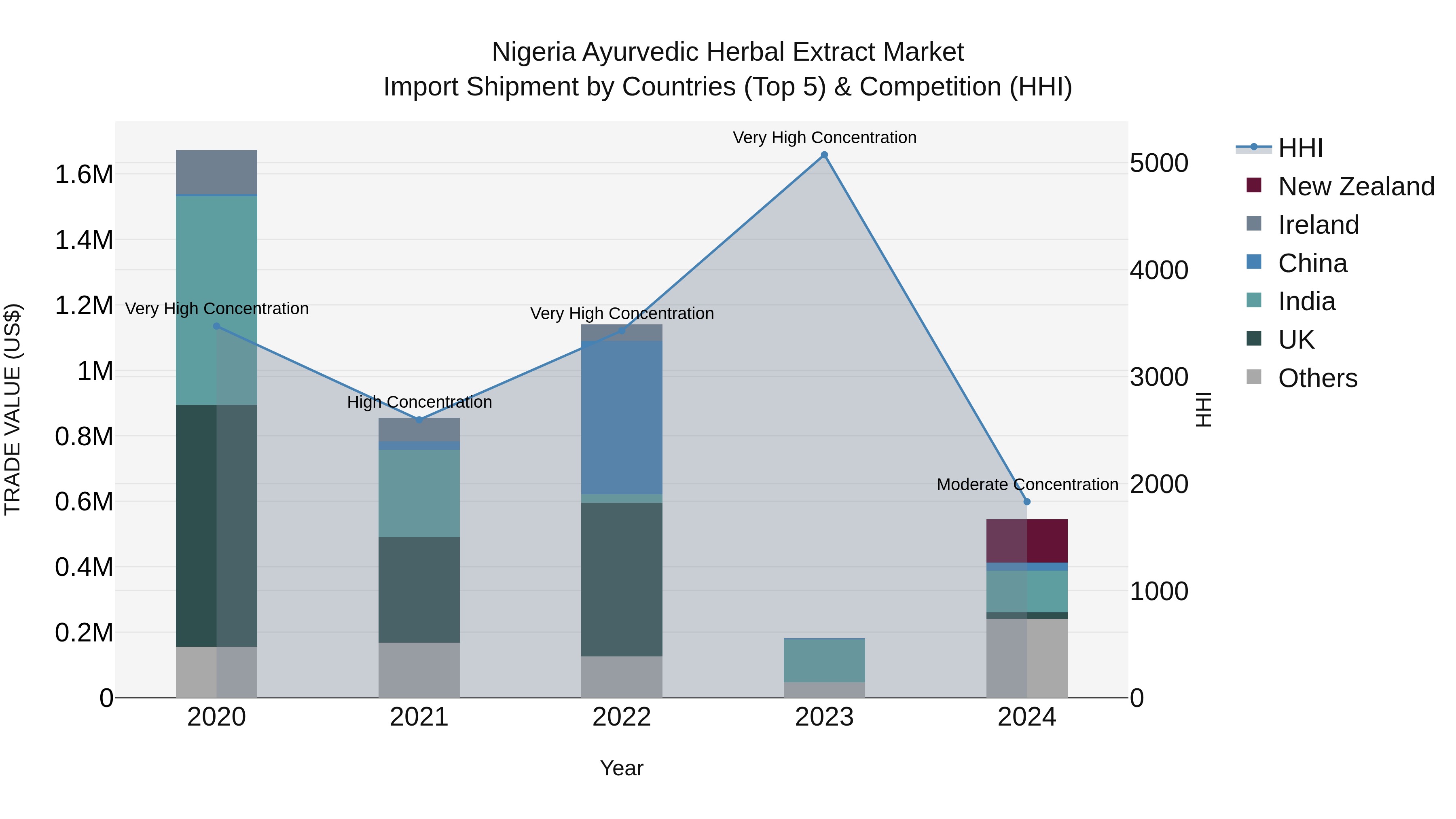The height and width of the screenshot is (819, 1456).
Task: Select the UK bar segment in 2020
Action: point(216,526)
